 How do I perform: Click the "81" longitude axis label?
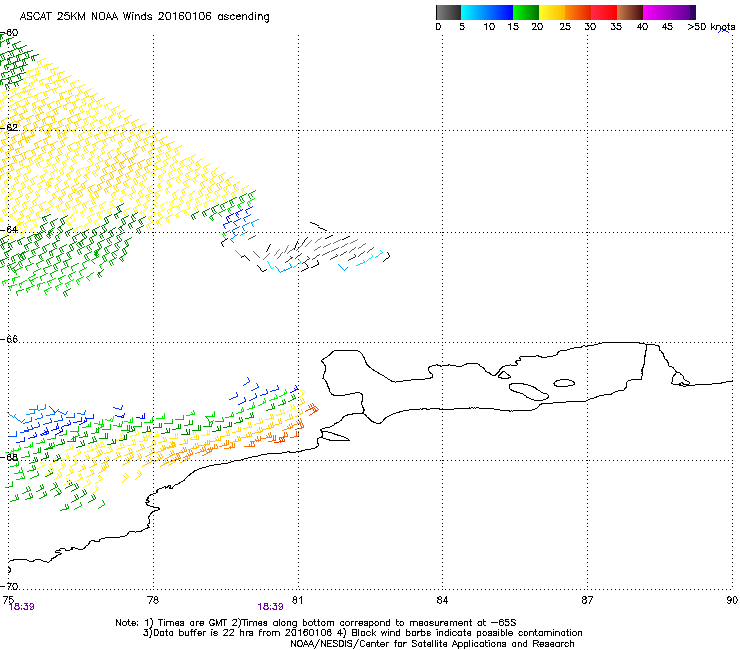click(297, 600)
